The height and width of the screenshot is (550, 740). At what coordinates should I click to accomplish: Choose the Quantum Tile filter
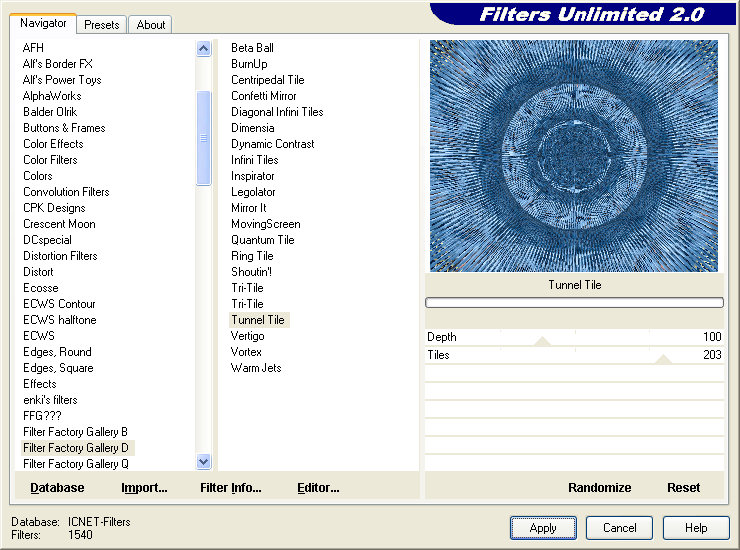pos(262,240)
